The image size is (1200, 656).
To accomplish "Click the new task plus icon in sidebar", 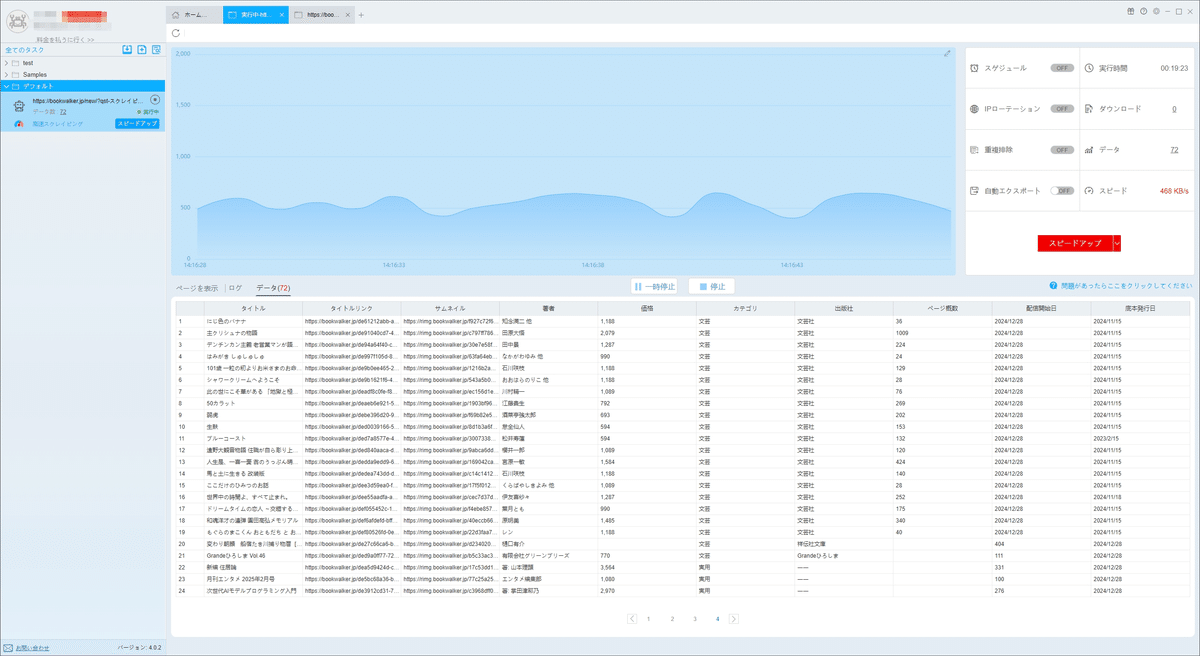I will coord(142,49).
